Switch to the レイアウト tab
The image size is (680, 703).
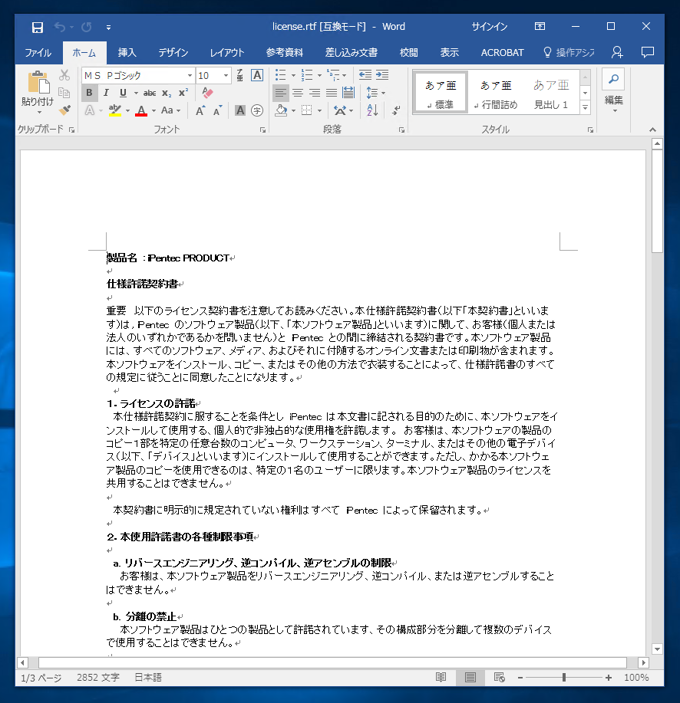[x=227, y=53]
